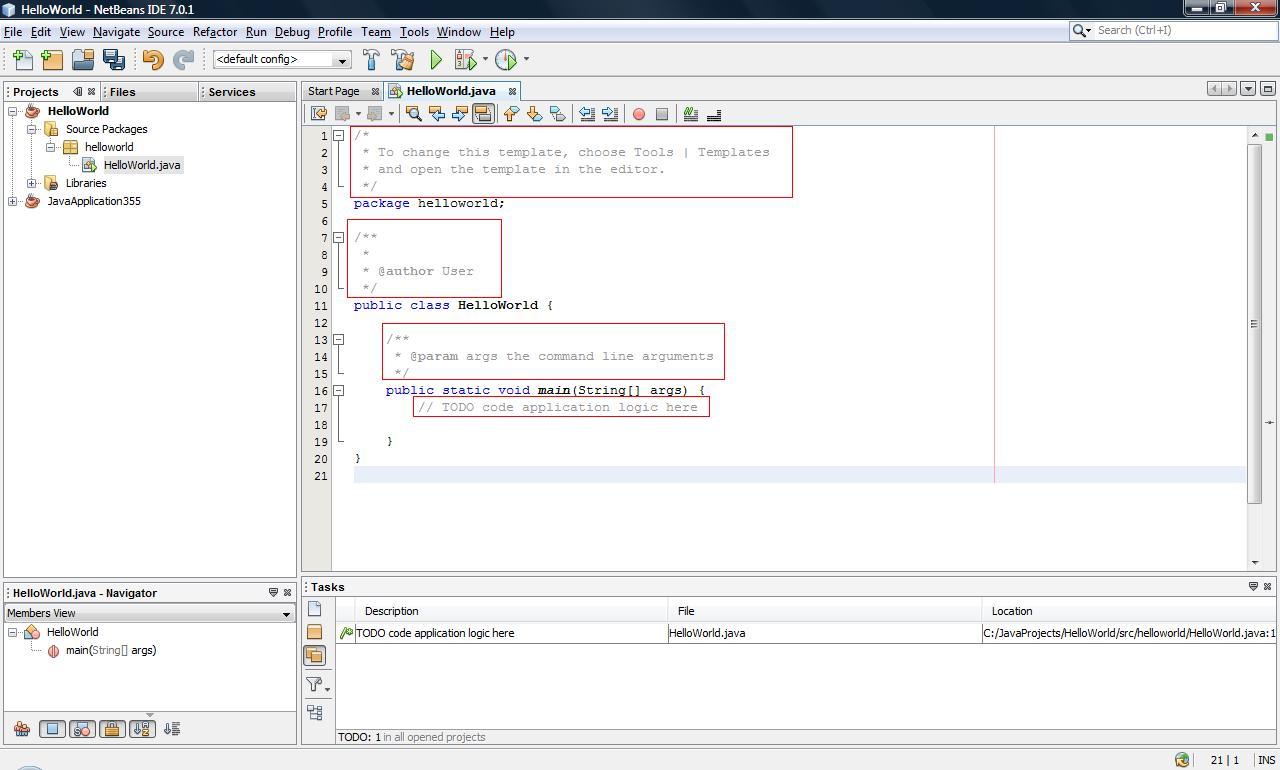Click the Debug Main Project icon
The image size is (1280, 770).
(465, 60)
